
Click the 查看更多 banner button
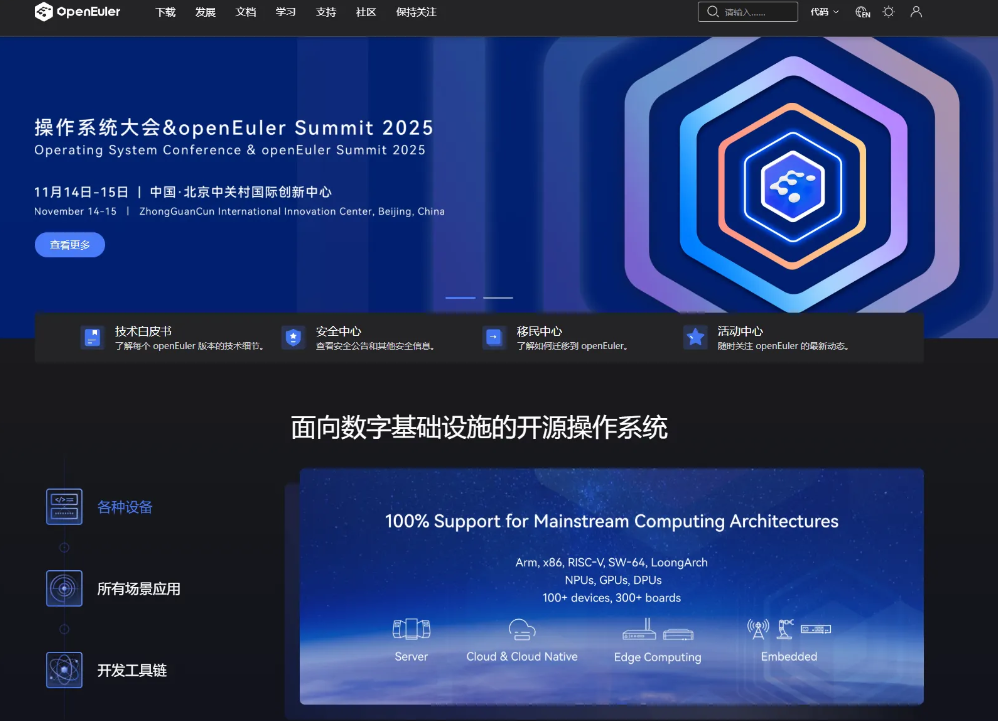[x=70, y=245]
